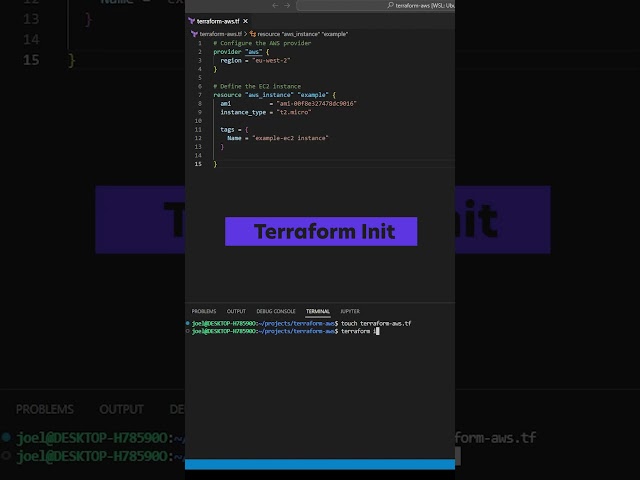Click the resource aws_instance example breadcrumb
The height and width of the screenshot is (480, 640).
click(x=302, y=34)
